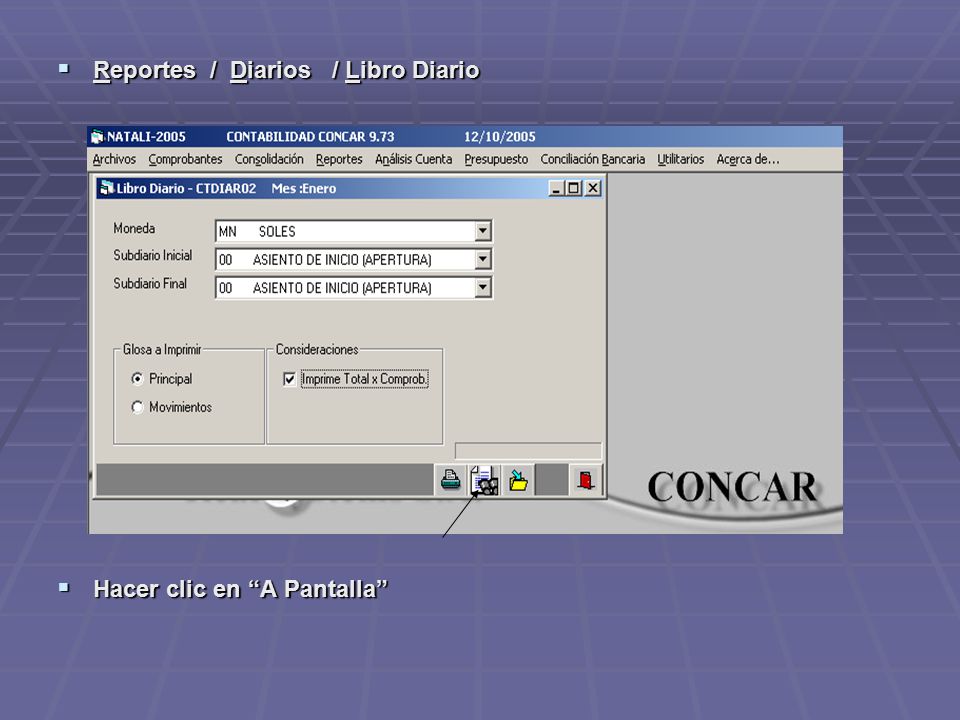Screen dimensions: 960x720
Task: Open the Archivos menu
Action: tap(114, 159)
